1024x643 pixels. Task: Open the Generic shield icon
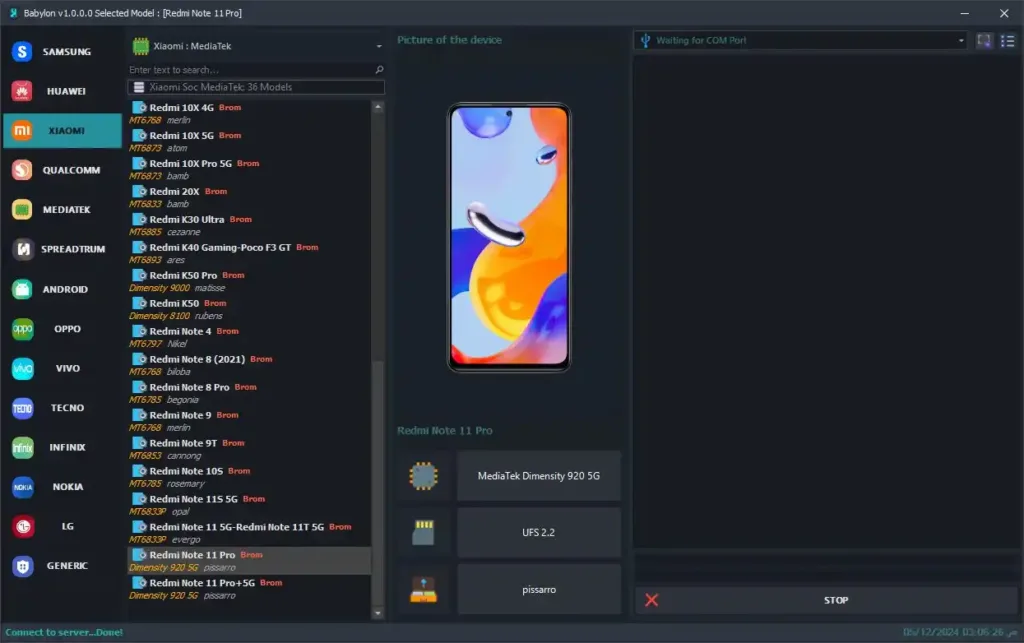click(x=23, y=566)
